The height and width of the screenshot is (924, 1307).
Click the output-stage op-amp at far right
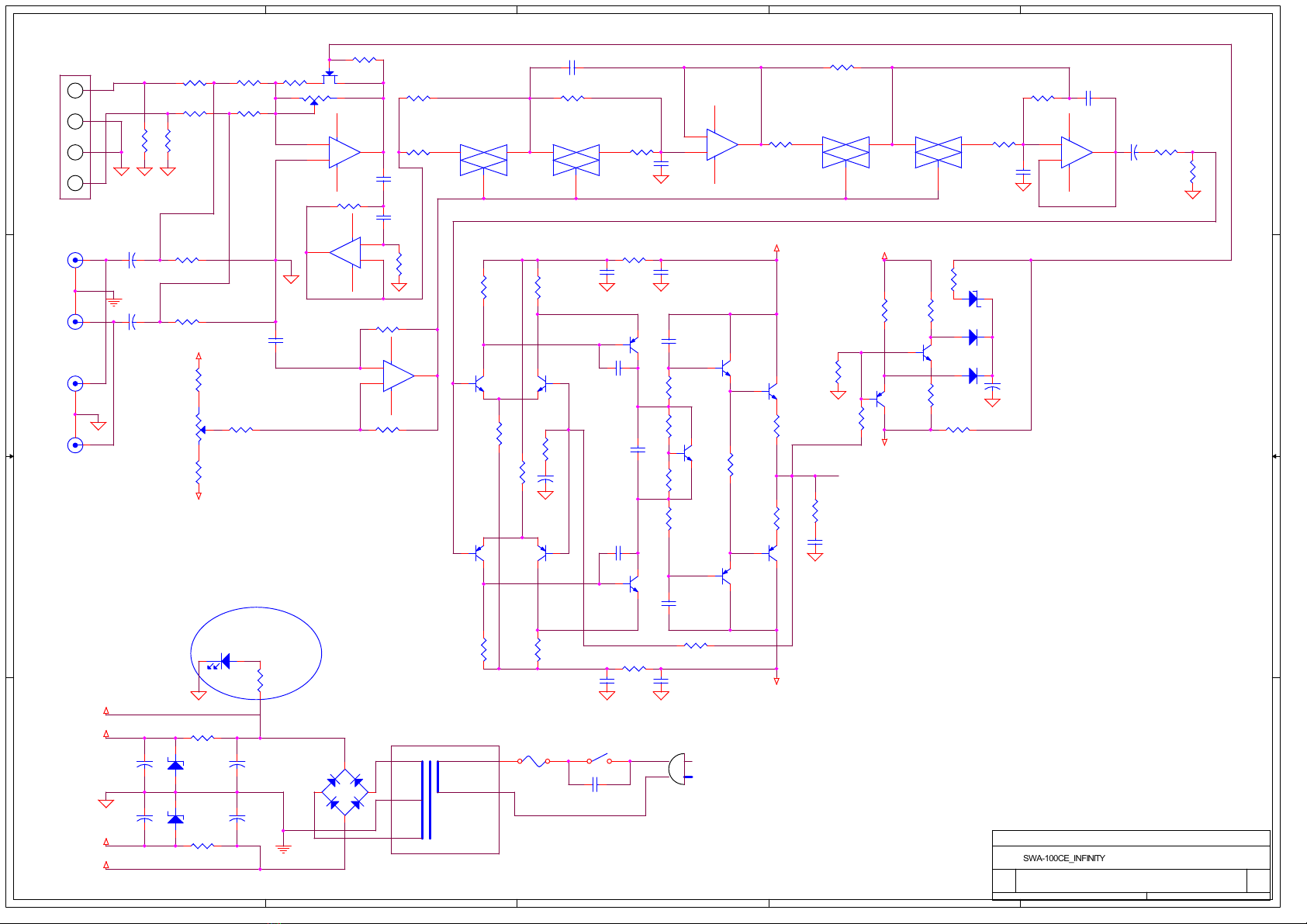tap(1077, 153)
